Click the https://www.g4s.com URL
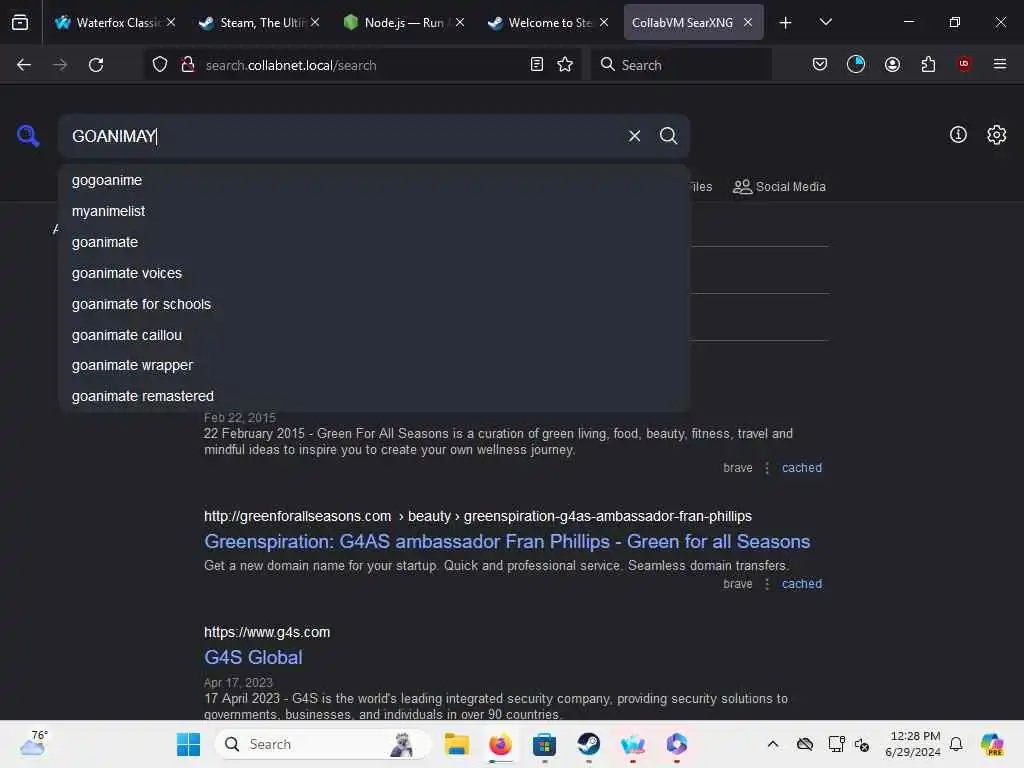 click(267, 632)
